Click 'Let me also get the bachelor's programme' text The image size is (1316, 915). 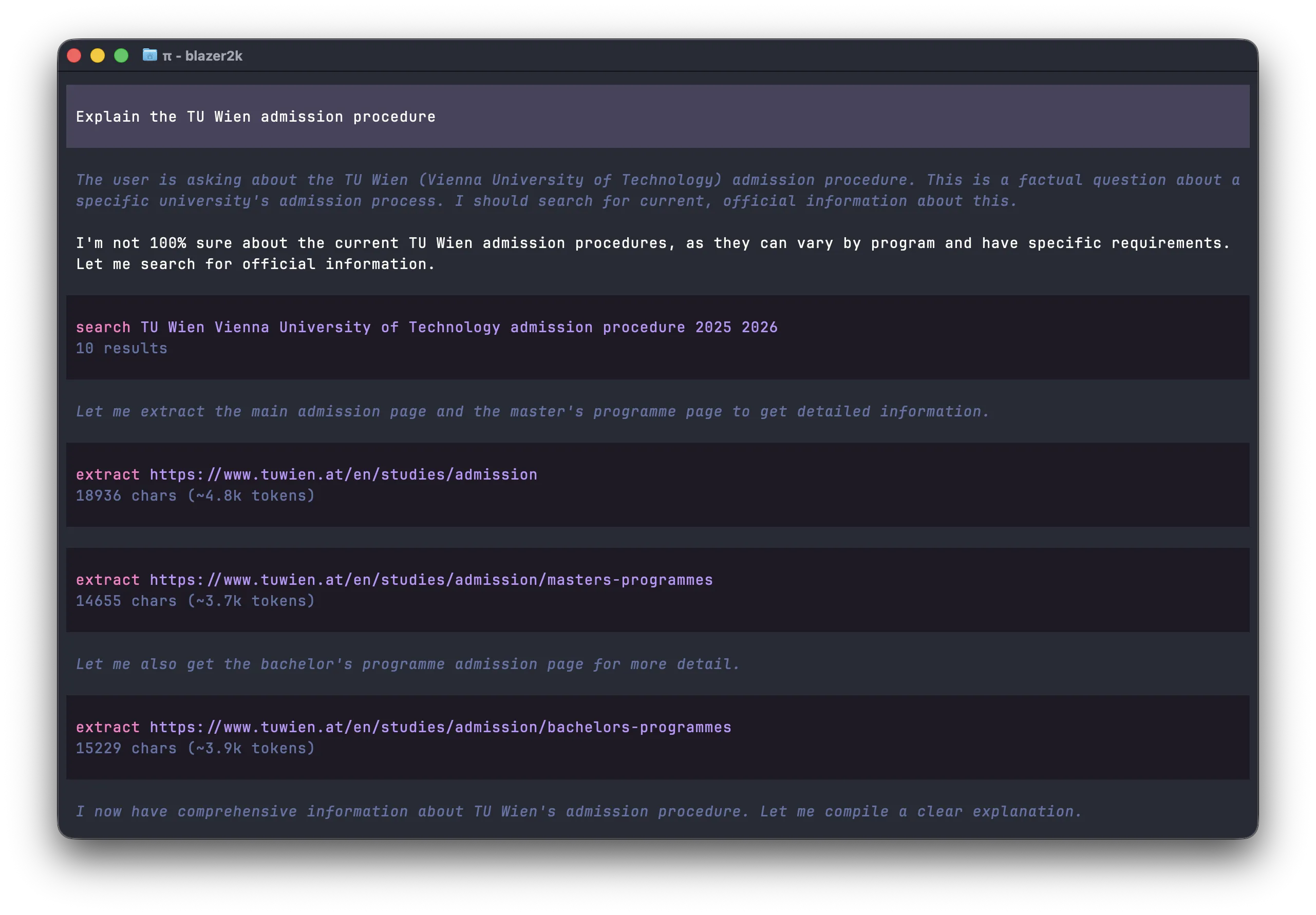coord(408,664)
